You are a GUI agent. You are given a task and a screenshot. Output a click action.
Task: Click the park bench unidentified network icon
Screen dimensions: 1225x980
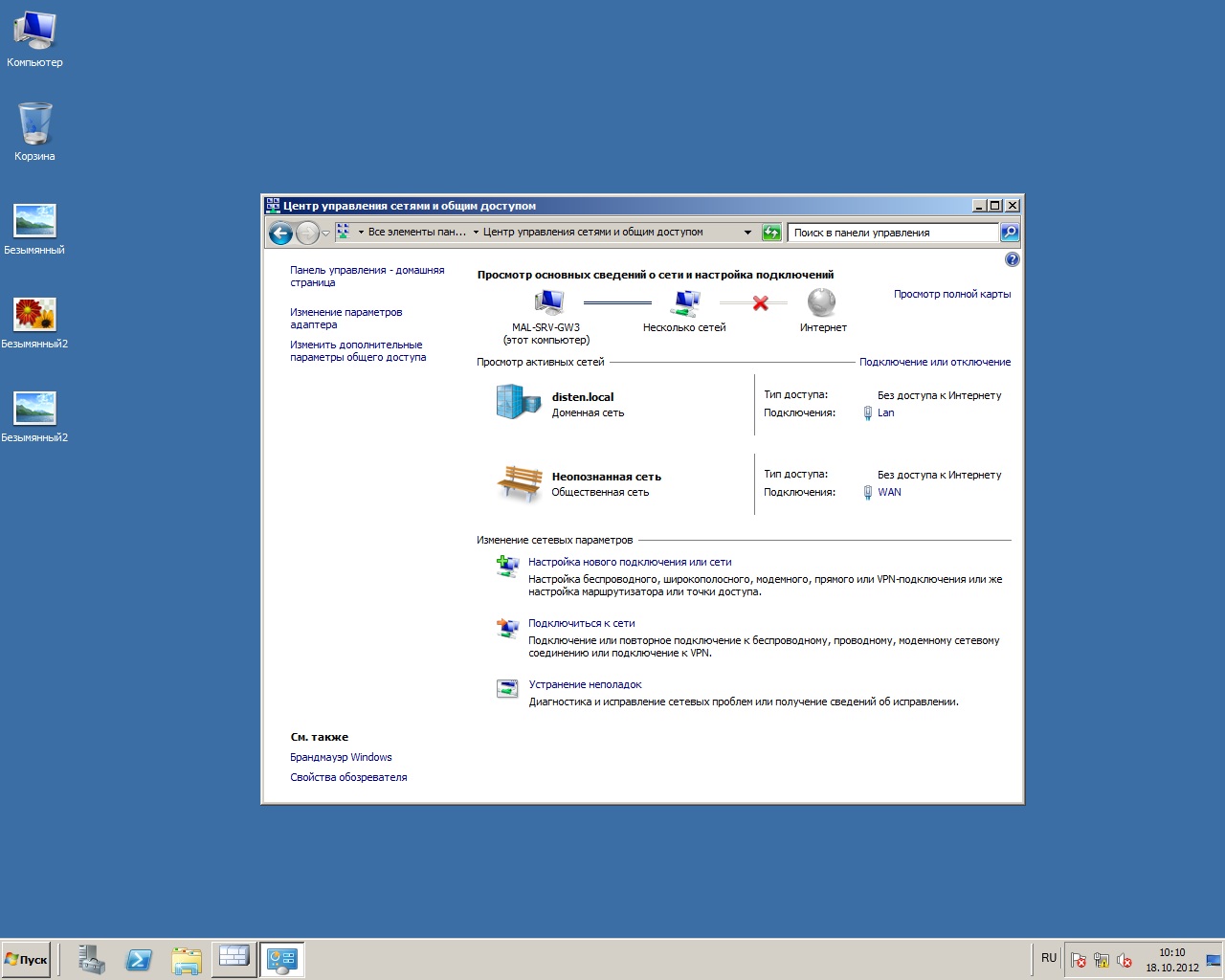coord(520,483)
